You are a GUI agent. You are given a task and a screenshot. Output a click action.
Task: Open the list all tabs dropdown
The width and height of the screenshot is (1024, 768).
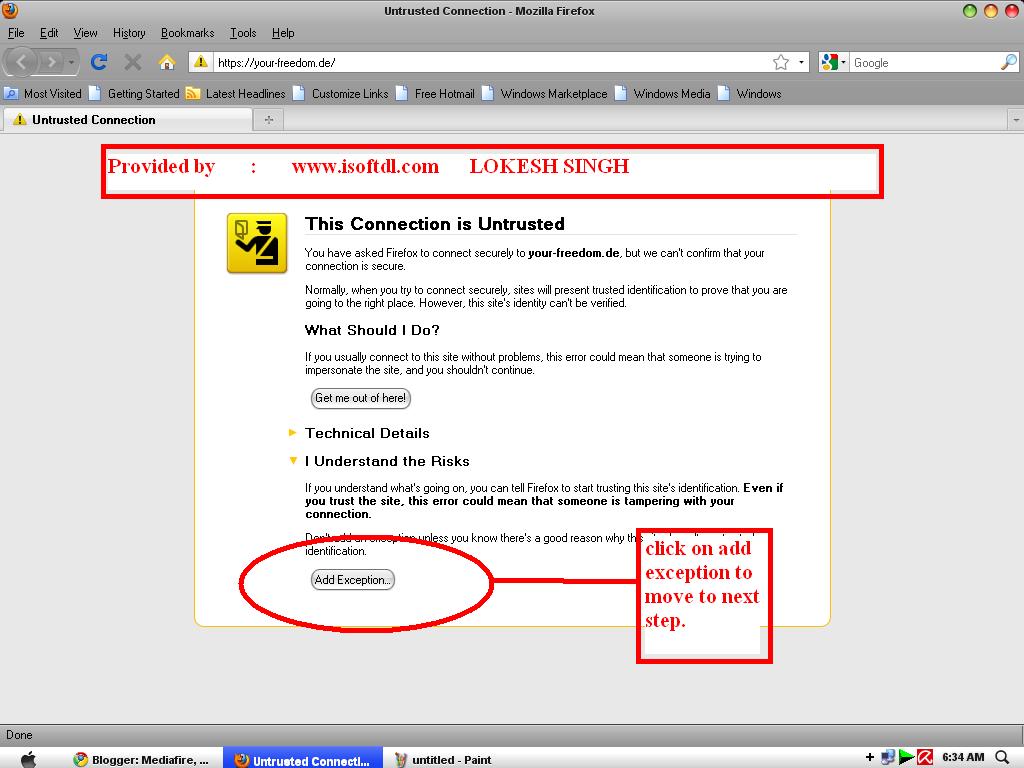[1016, 120]
